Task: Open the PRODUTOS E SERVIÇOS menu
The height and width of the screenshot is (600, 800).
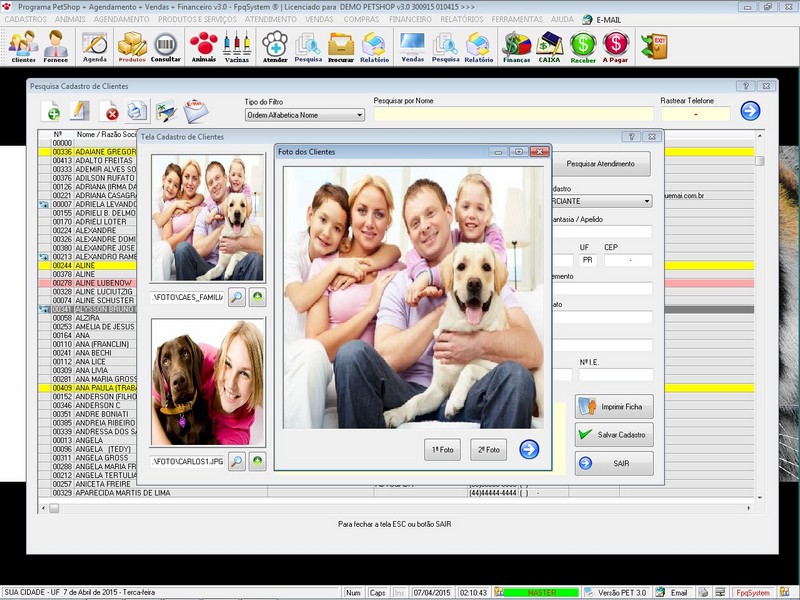Action: [x=197, y=19]
